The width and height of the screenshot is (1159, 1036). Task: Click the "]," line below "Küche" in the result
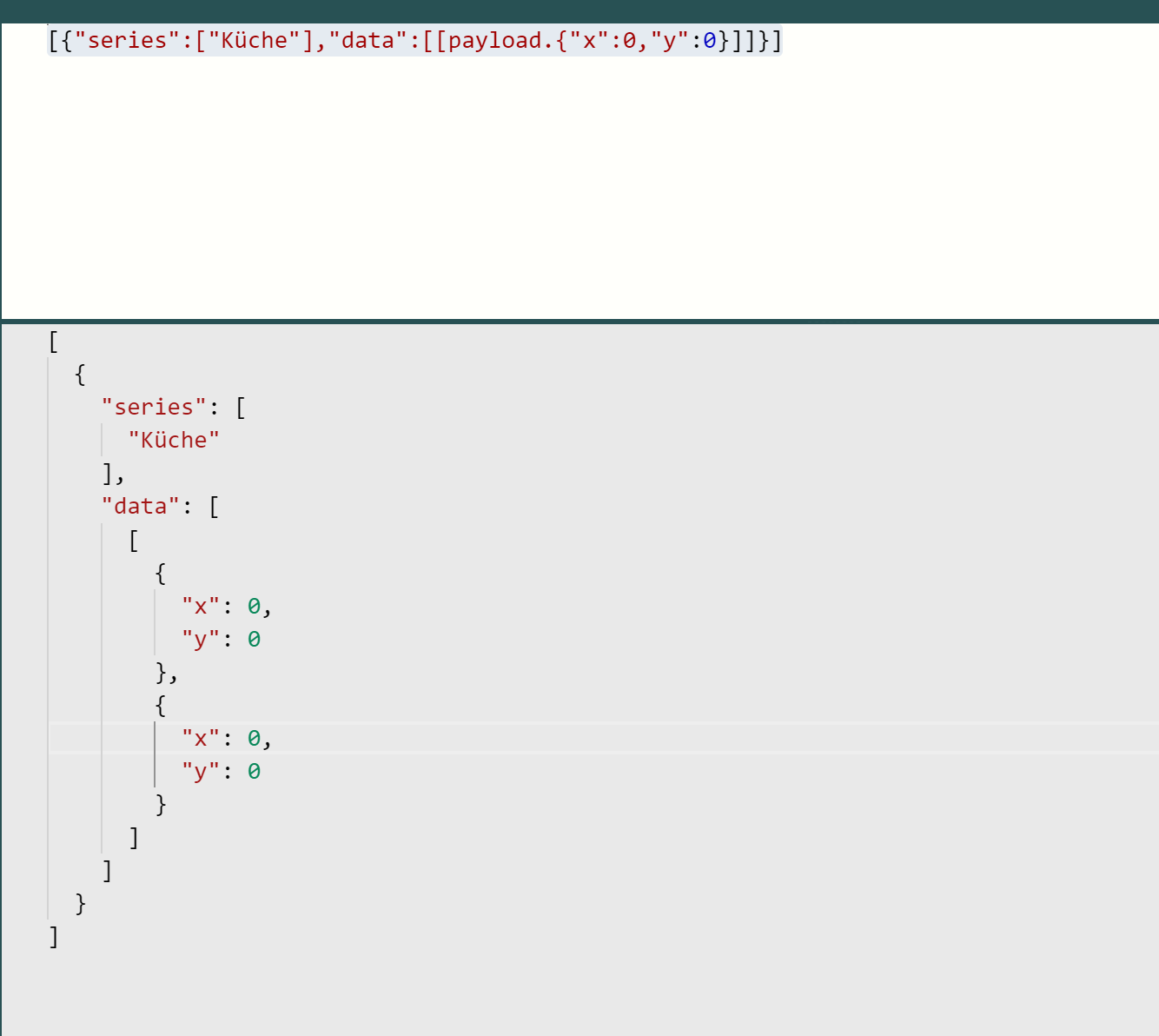[x=114, y=474]
